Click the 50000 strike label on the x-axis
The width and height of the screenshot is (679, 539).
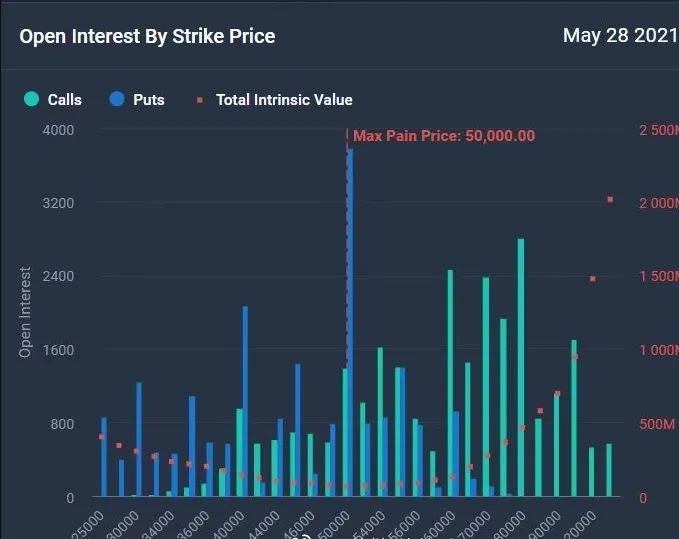333,525
